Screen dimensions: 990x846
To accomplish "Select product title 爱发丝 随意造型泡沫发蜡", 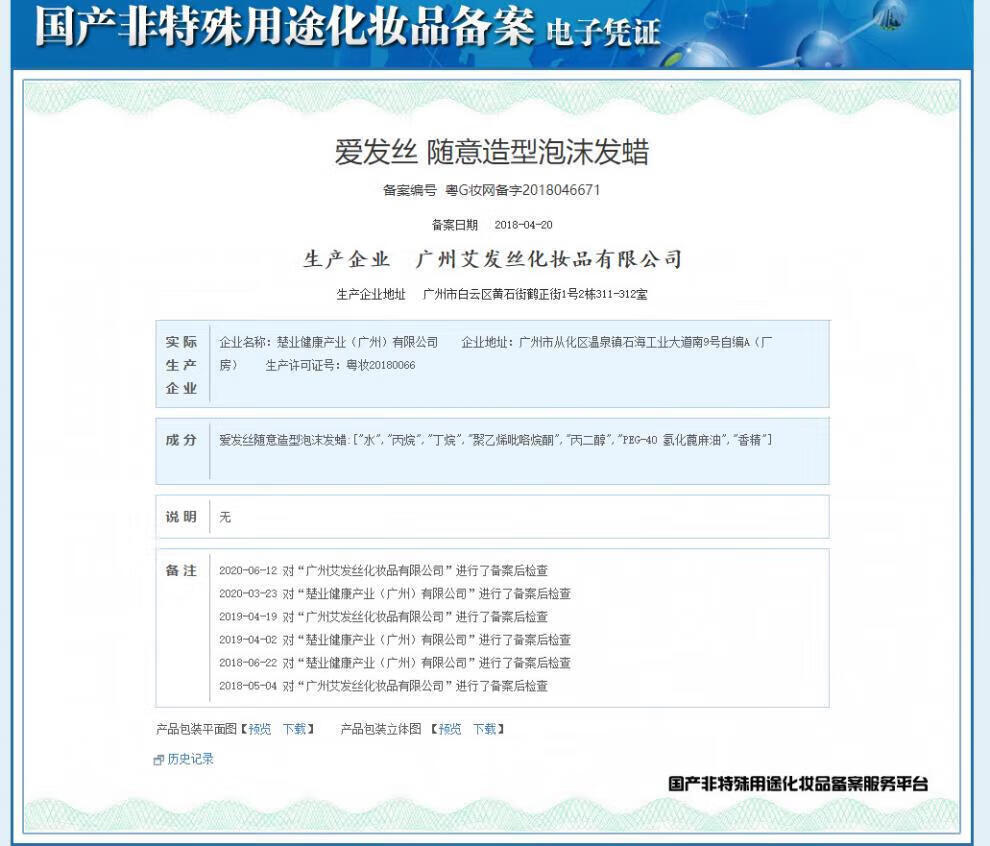I will 491,152.
